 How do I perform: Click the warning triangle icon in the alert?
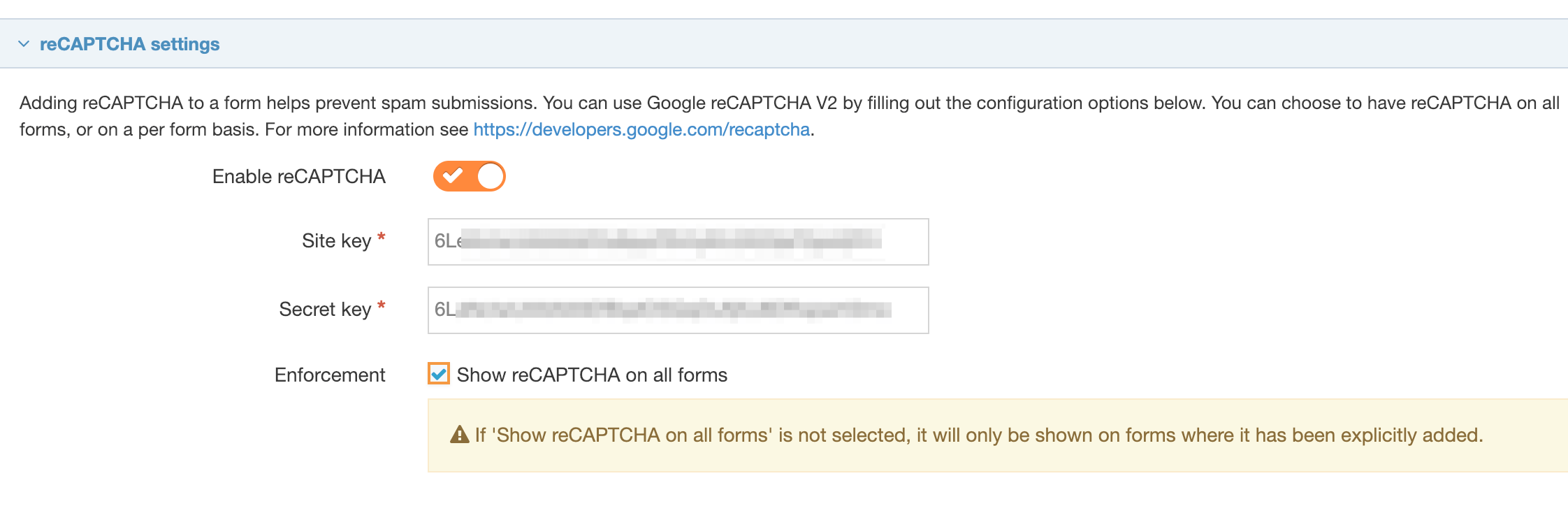459,435
